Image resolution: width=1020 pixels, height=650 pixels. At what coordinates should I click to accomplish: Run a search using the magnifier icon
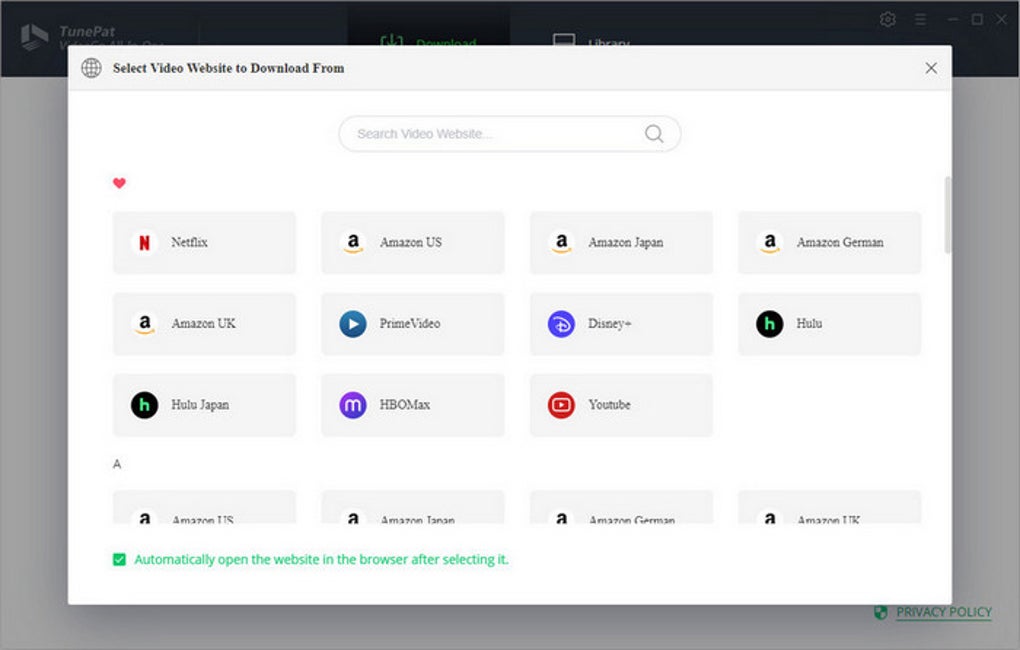pos(653,133)
